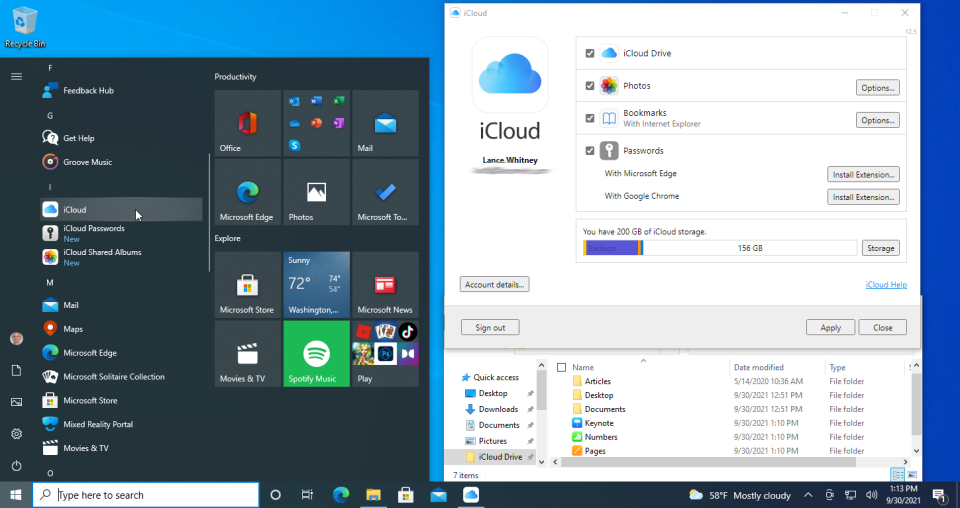960x508 pixels.
Task: Open the Microsoft To Do tile
Action: (x=385, y=192)
